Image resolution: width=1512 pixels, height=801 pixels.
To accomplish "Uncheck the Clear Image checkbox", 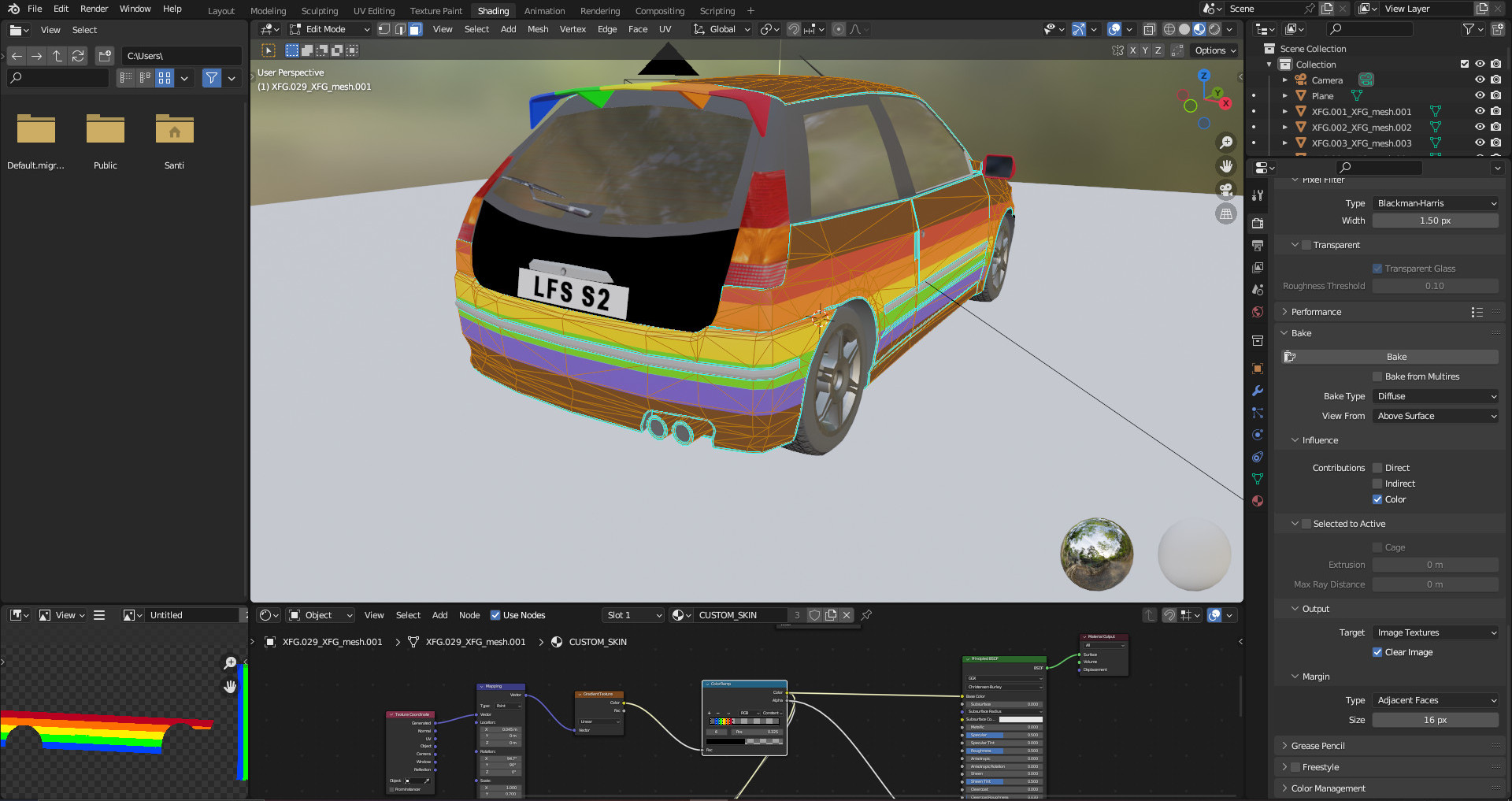I will (1377, 652).
